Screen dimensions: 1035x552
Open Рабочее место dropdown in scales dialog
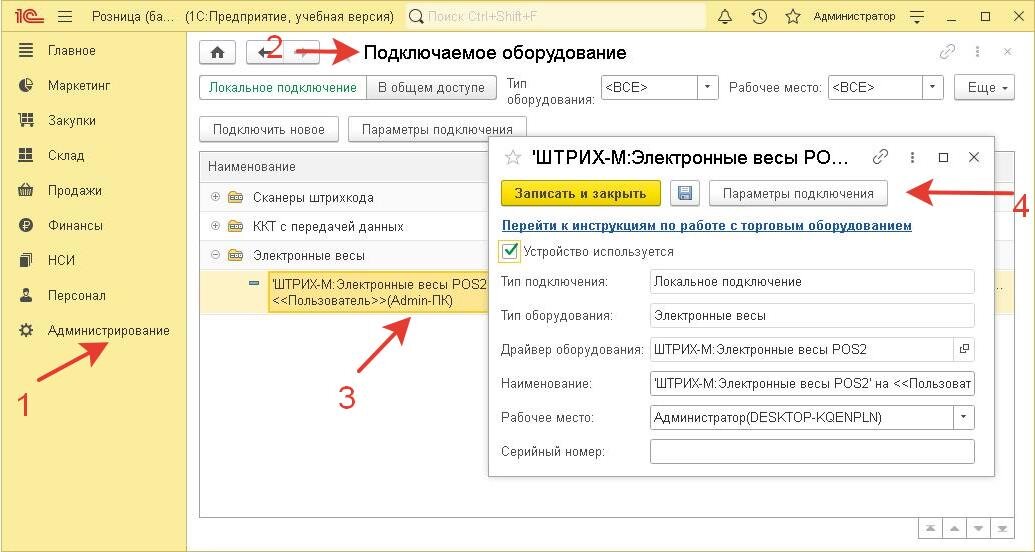point(964,417)
